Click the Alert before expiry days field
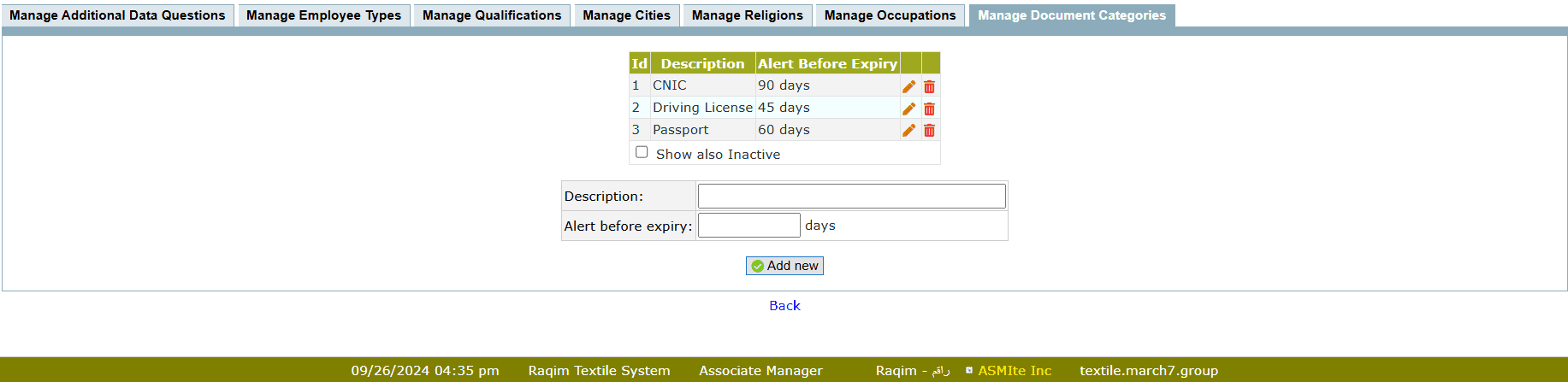 (x=748, y=226)
